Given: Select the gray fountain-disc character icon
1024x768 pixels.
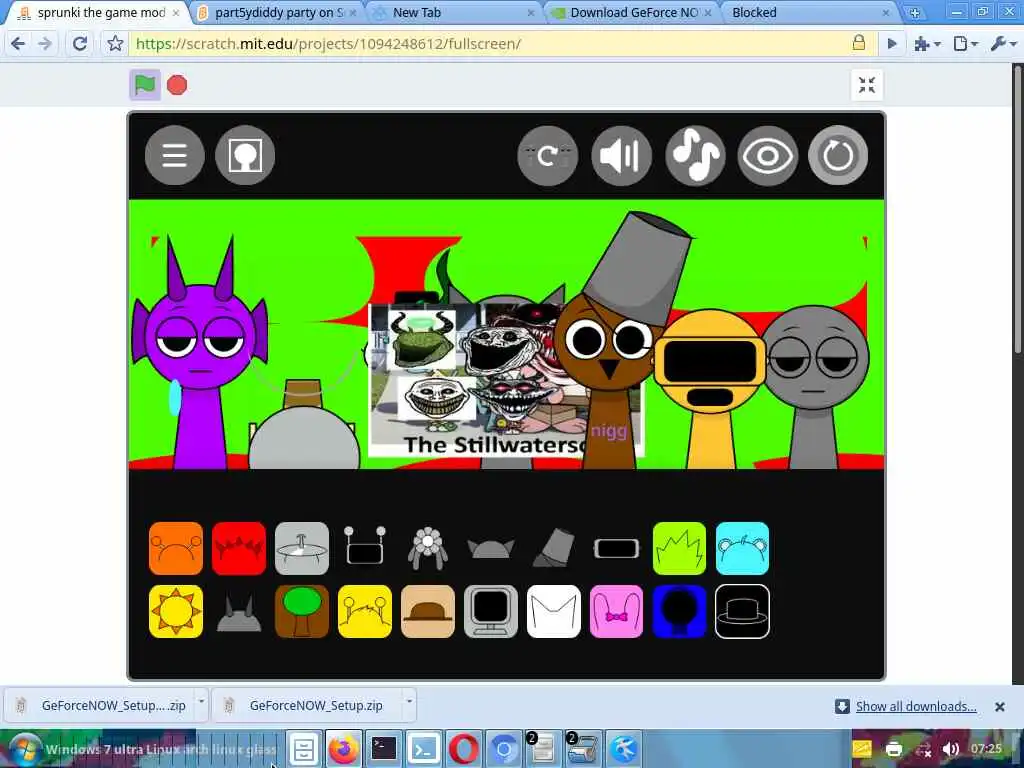Looking at the screenshot, I should tap(302, 549).
